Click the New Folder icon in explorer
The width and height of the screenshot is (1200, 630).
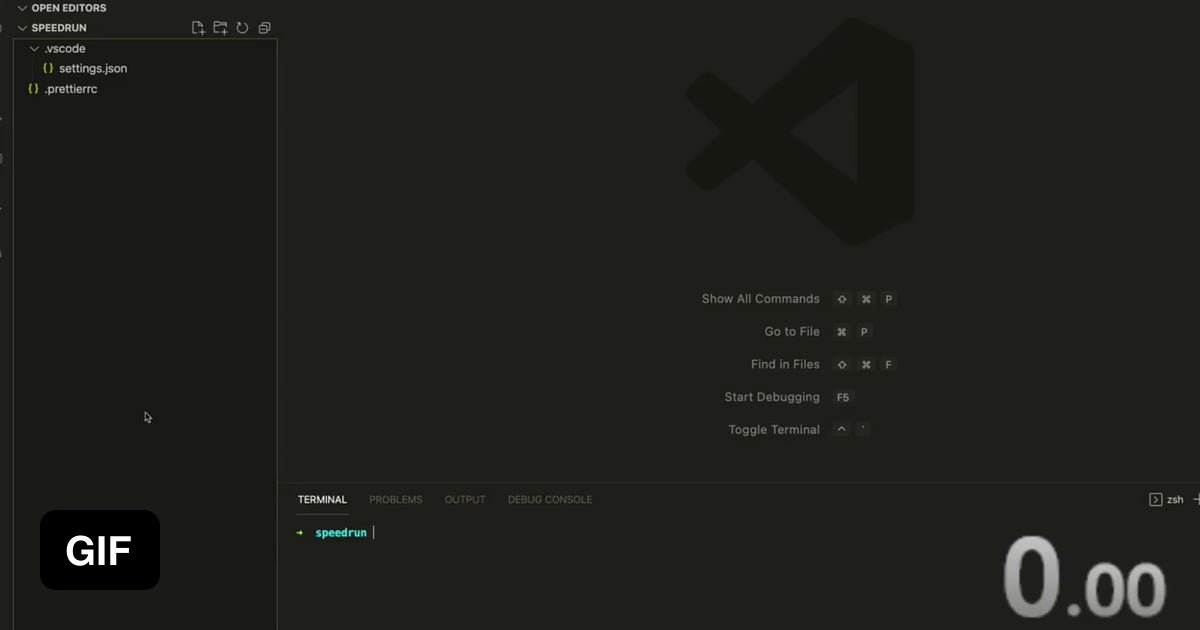(220, 28)
